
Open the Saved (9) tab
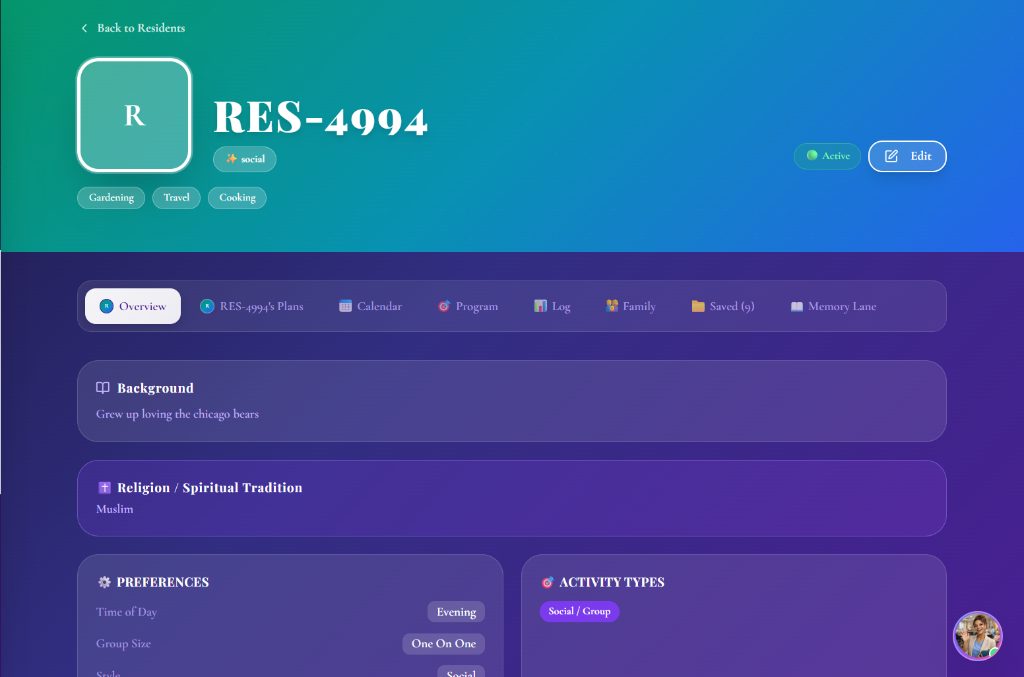[x=723, y=306]
